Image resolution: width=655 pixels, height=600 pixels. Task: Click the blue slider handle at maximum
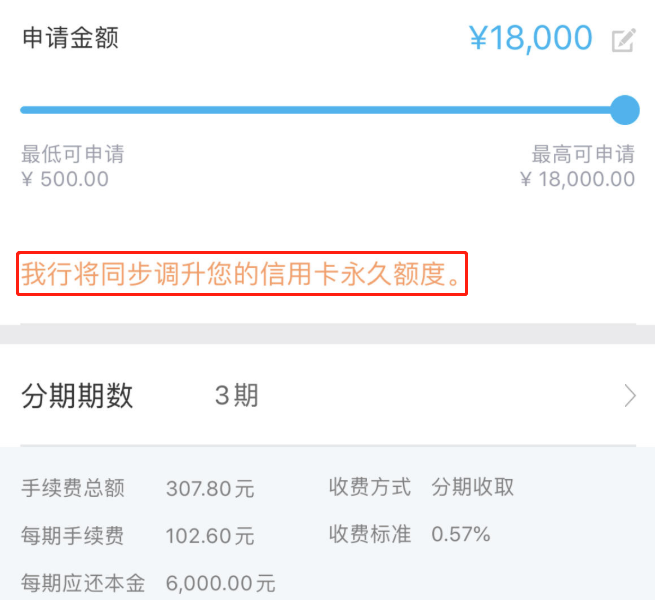(x=625, y=110)
